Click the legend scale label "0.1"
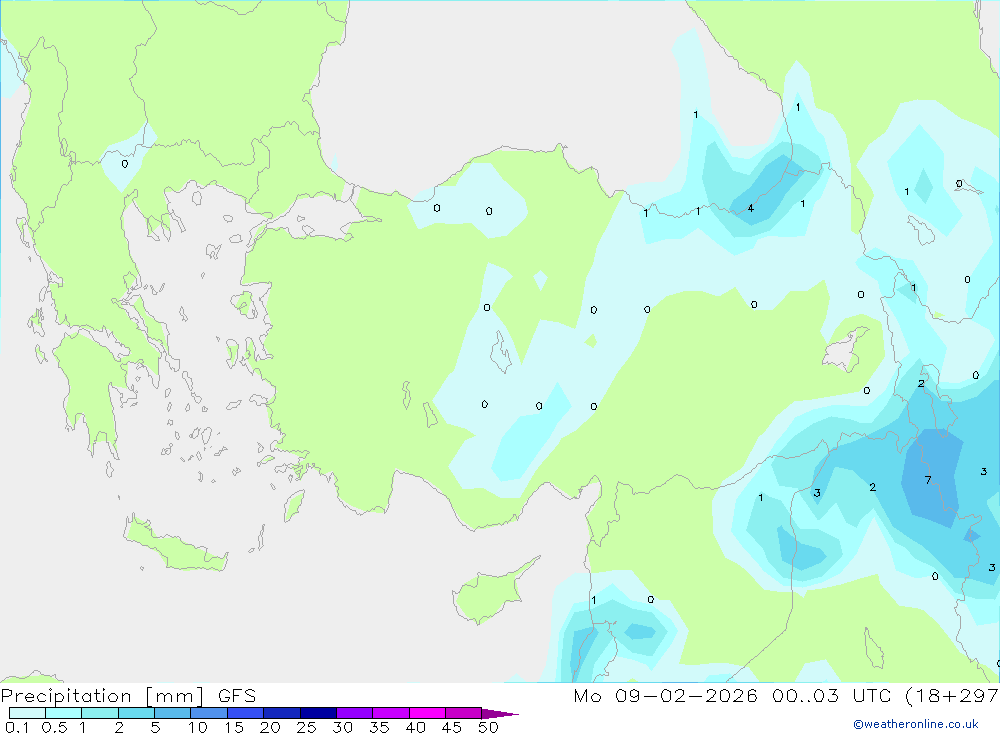Image resolution: width=1000 pixels, height=733 pixels. pos(17,727)
